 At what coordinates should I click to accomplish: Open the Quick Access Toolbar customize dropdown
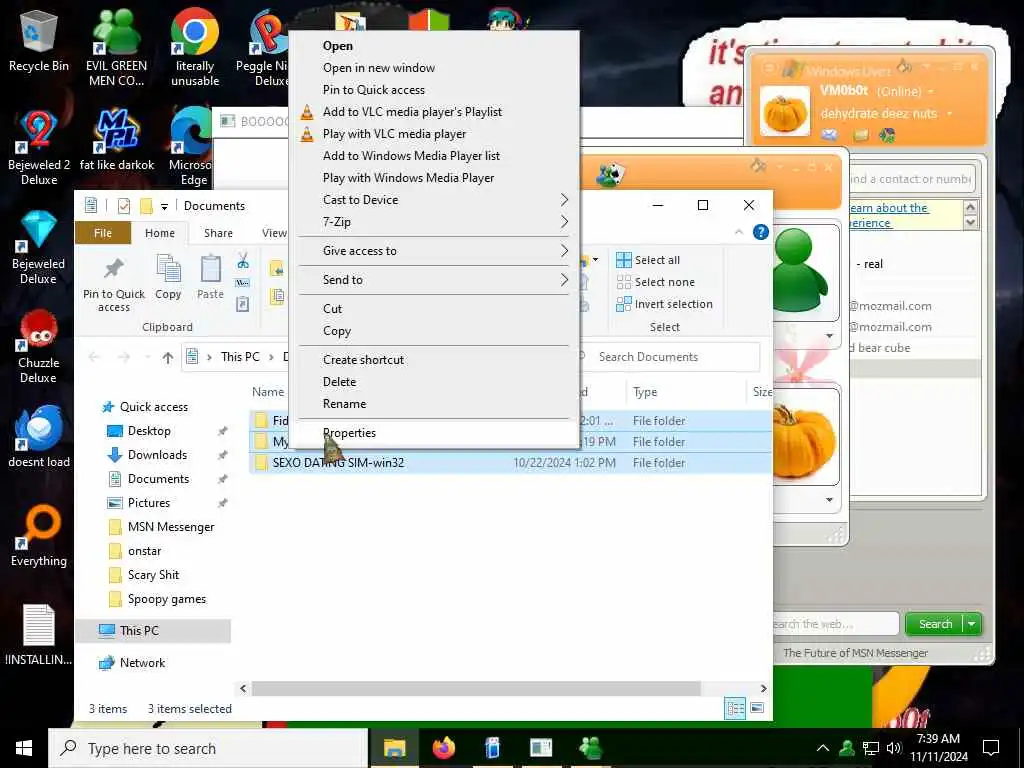coord(165,207)
